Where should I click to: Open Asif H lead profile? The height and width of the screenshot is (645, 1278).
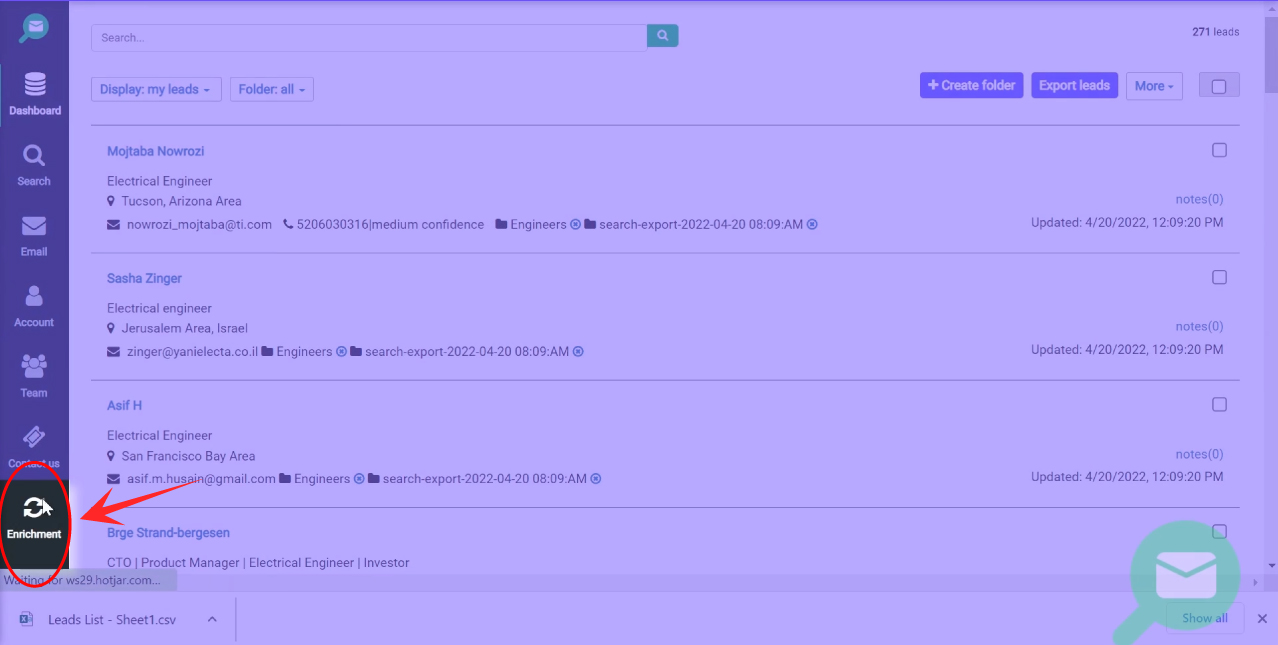pyautogui.click(x=125, y=405)
